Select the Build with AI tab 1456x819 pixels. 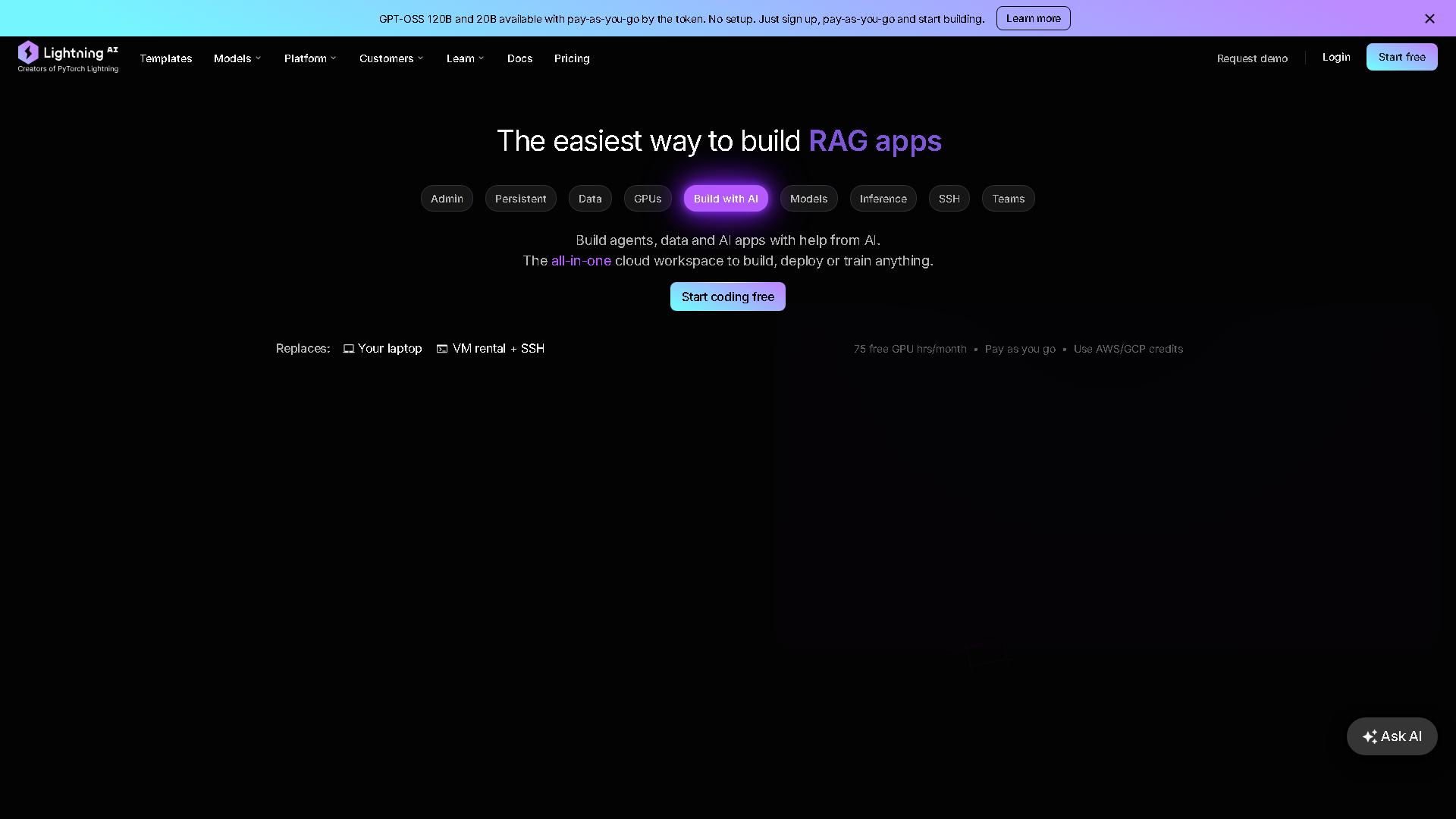(726, 199)
